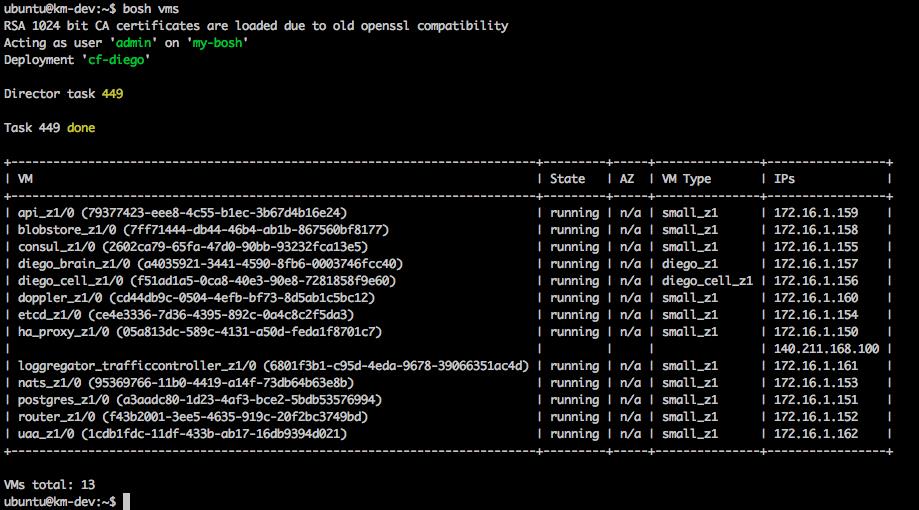Select public IP 140.211.168.100
This screenshot has height=510, width=919.
pyautogui.click(x=826, y=349)
